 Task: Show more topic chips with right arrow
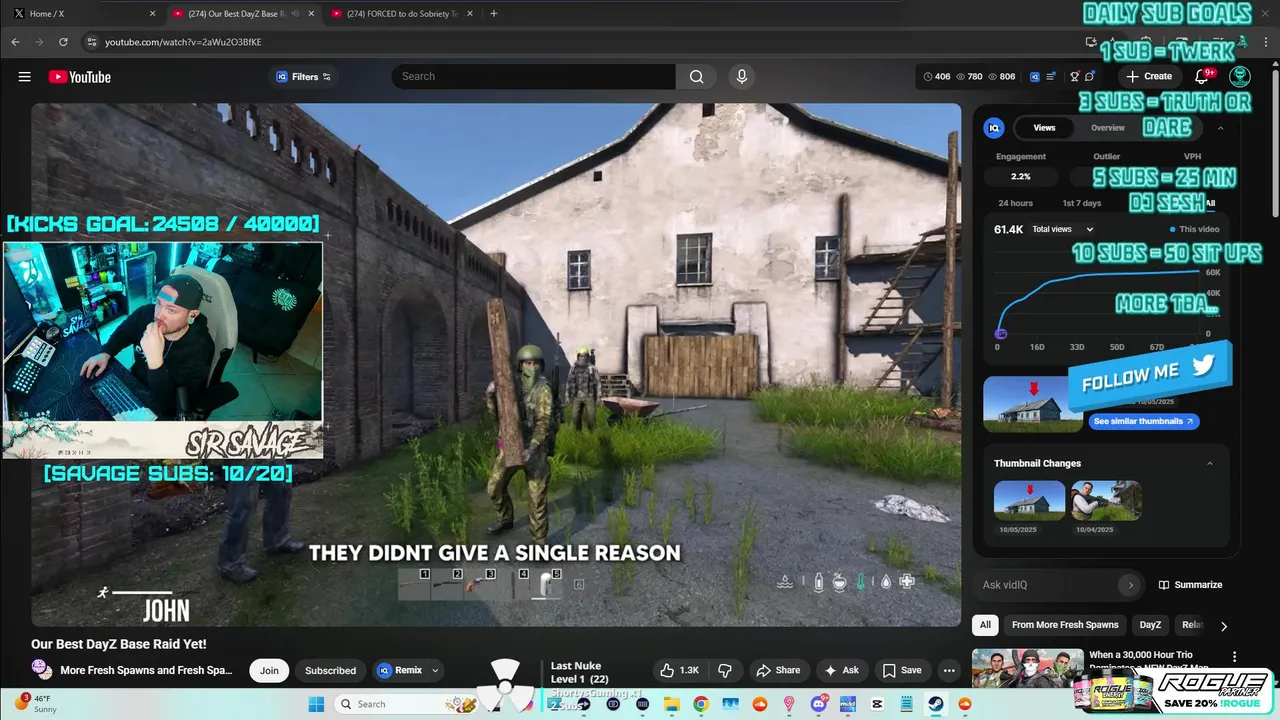click(x=1223, y=626)
